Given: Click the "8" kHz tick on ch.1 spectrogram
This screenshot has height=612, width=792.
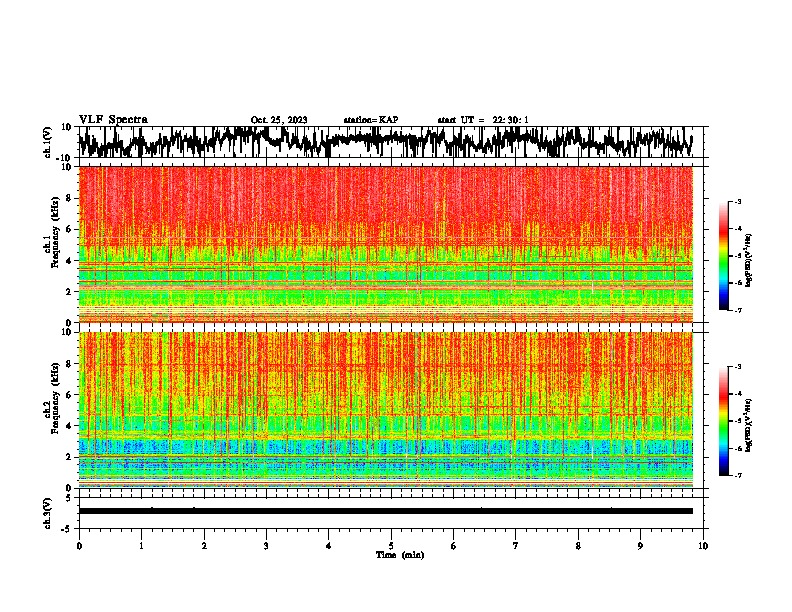Looking at the screenshot, I should coord(69,198).
